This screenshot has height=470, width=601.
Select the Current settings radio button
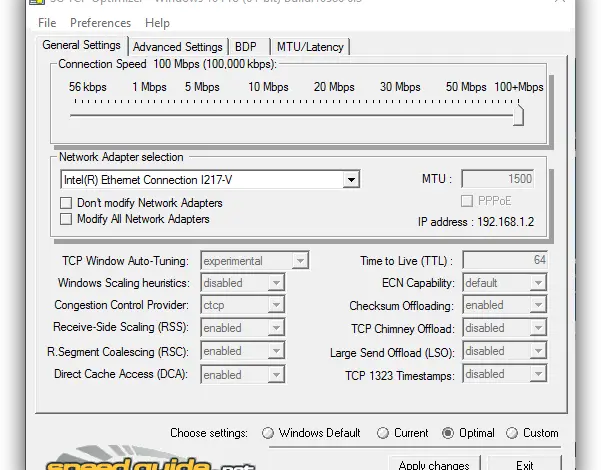(x=383, y=433)
